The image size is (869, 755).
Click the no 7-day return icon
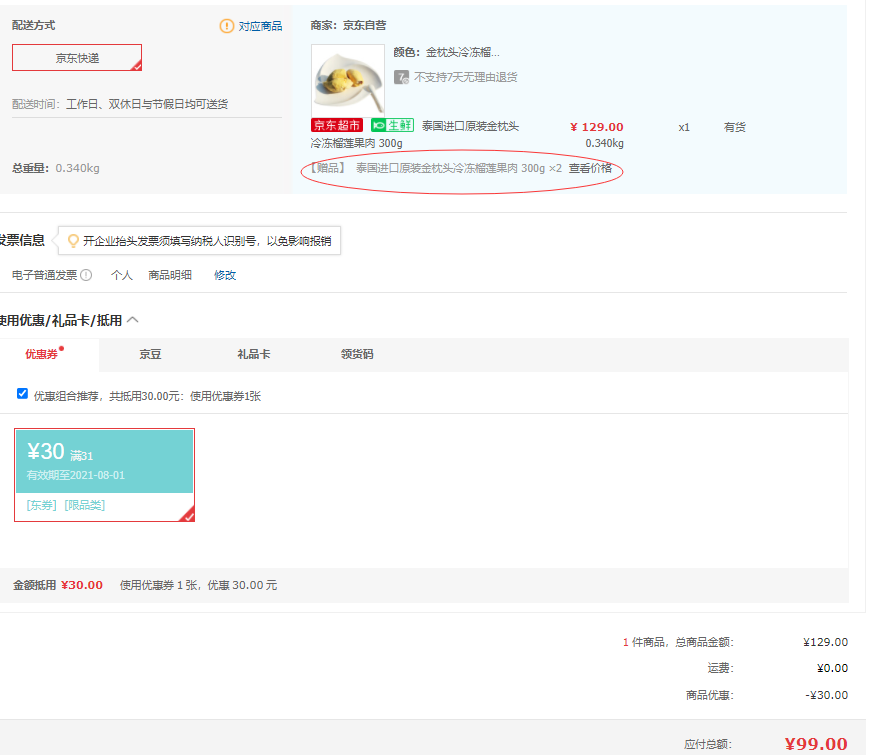(401, 77)
